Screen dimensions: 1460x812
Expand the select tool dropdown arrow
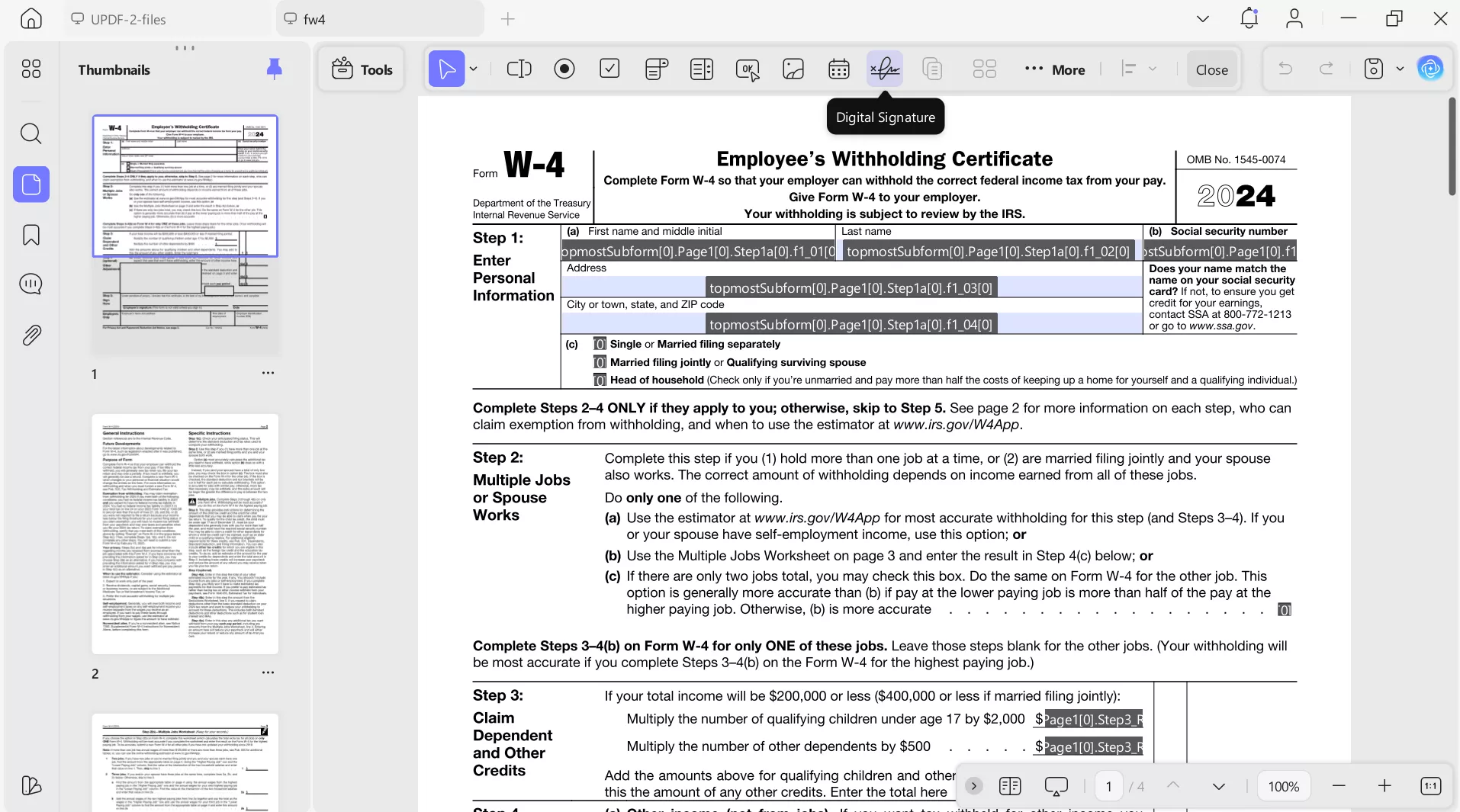474,69
